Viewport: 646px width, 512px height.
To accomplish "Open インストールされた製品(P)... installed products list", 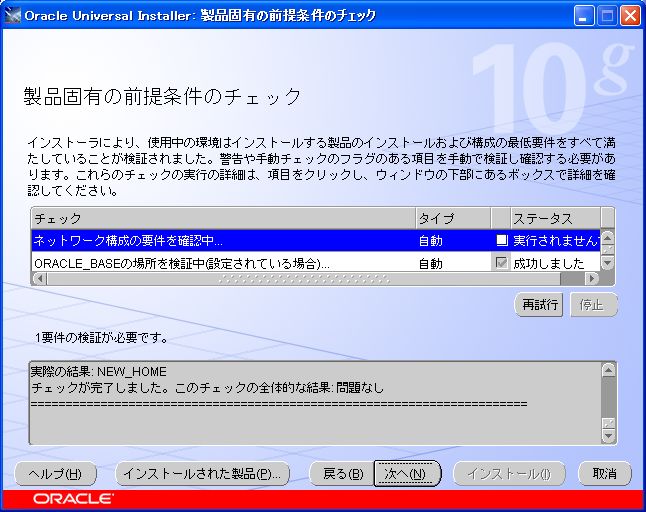I will (x=202, y=474).
